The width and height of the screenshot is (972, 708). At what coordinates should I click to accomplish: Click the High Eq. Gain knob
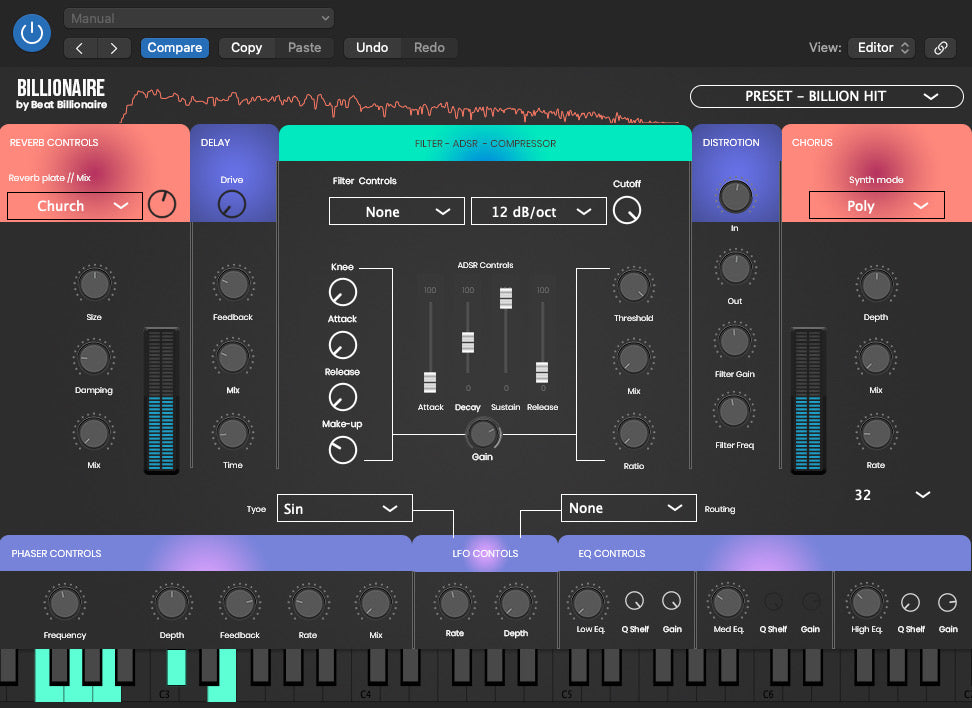[x=947, y=602]
